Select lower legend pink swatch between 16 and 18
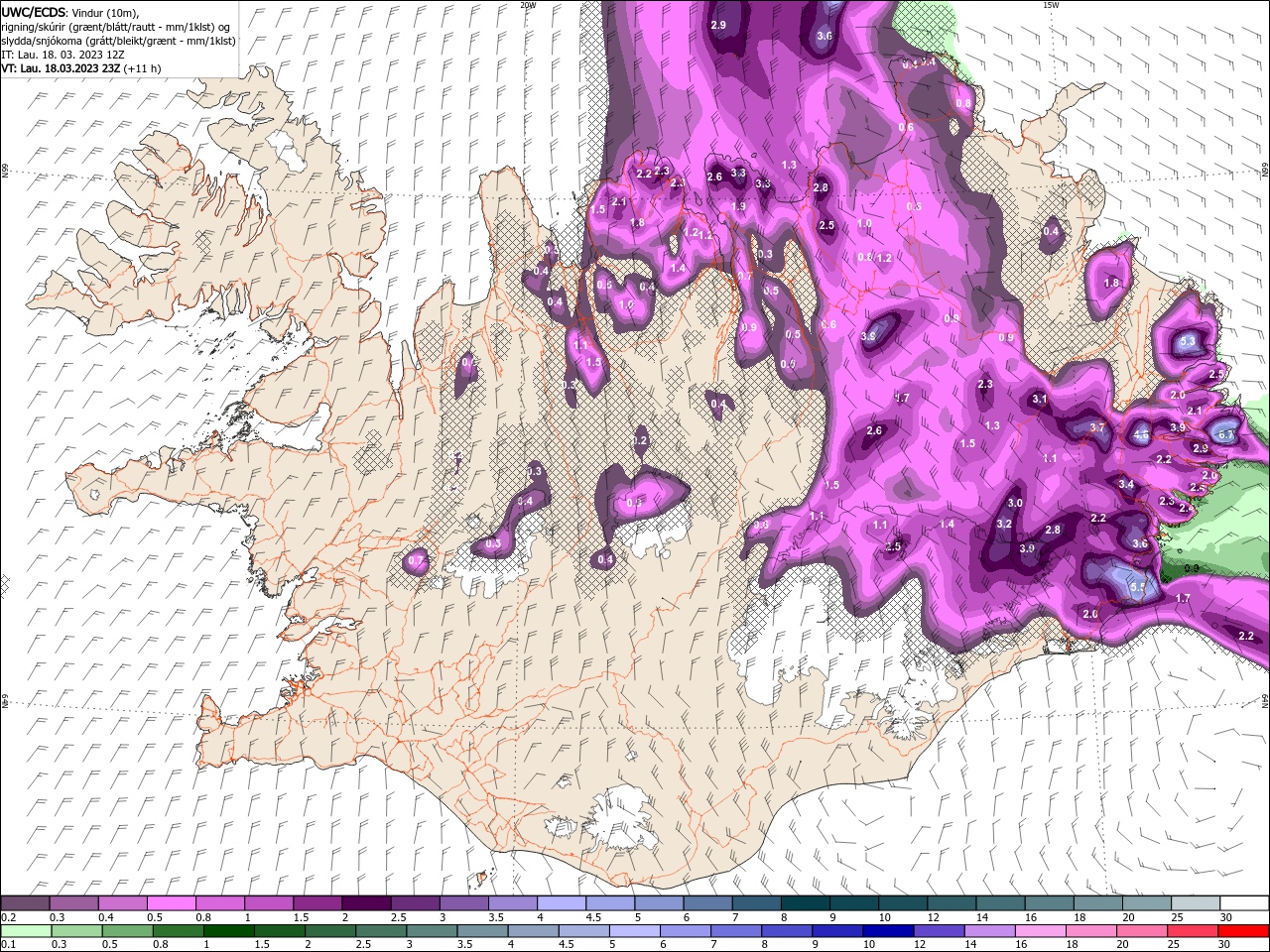Screen dimensions: 1270x952 click(x=1042, y=930)
